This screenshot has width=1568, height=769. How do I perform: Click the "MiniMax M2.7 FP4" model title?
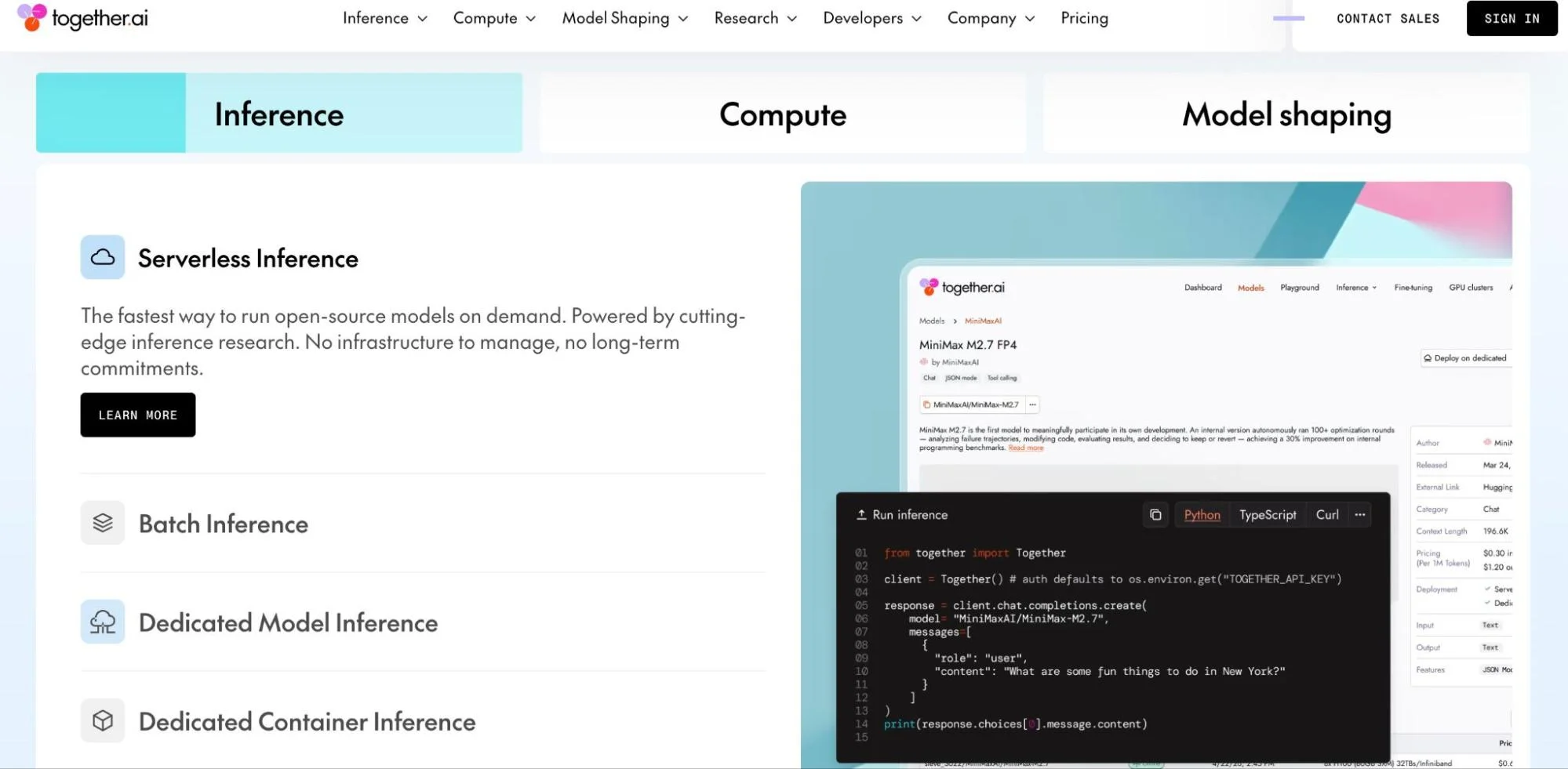coord(967,345)
